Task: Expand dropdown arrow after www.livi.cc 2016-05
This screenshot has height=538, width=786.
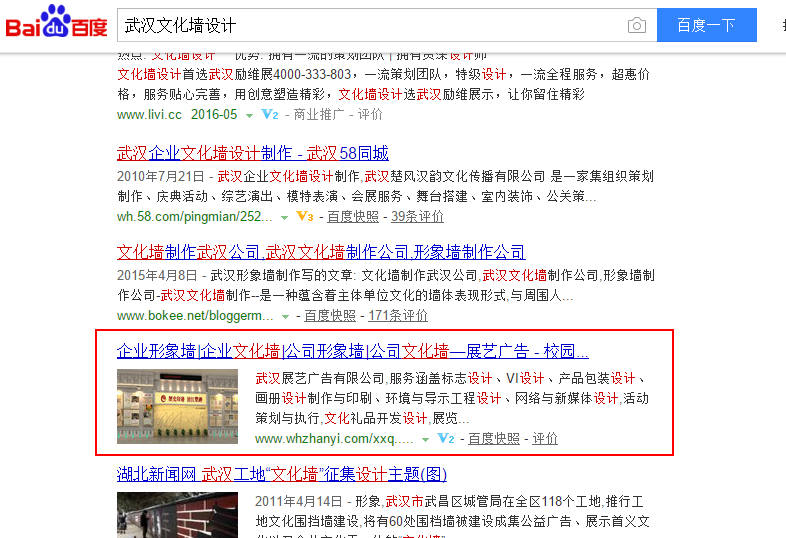Action: point(250,115)
